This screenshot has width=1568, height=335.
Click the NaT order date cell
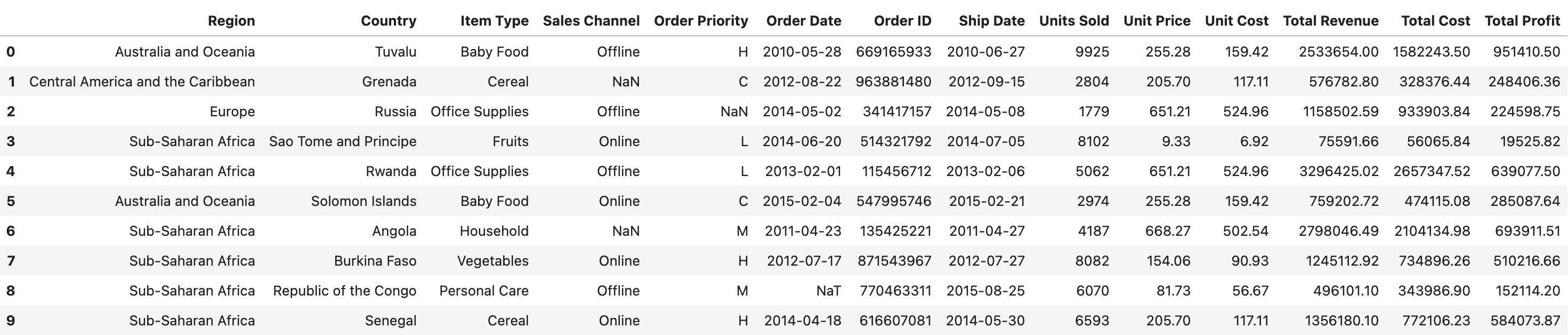[828, 291]
